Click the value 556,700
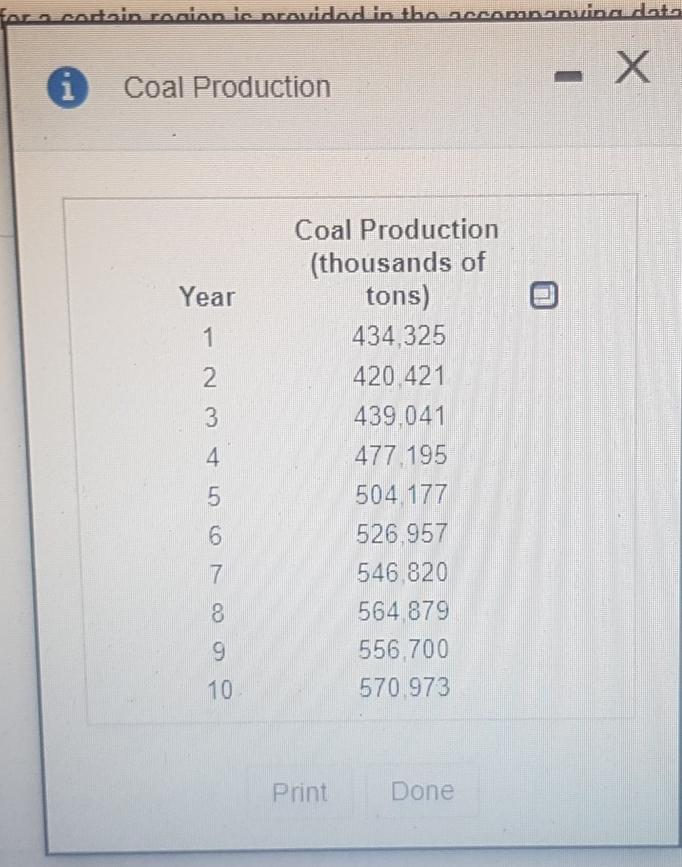The width and height of the screenshot is (682, 867). [x=404, y=649]
